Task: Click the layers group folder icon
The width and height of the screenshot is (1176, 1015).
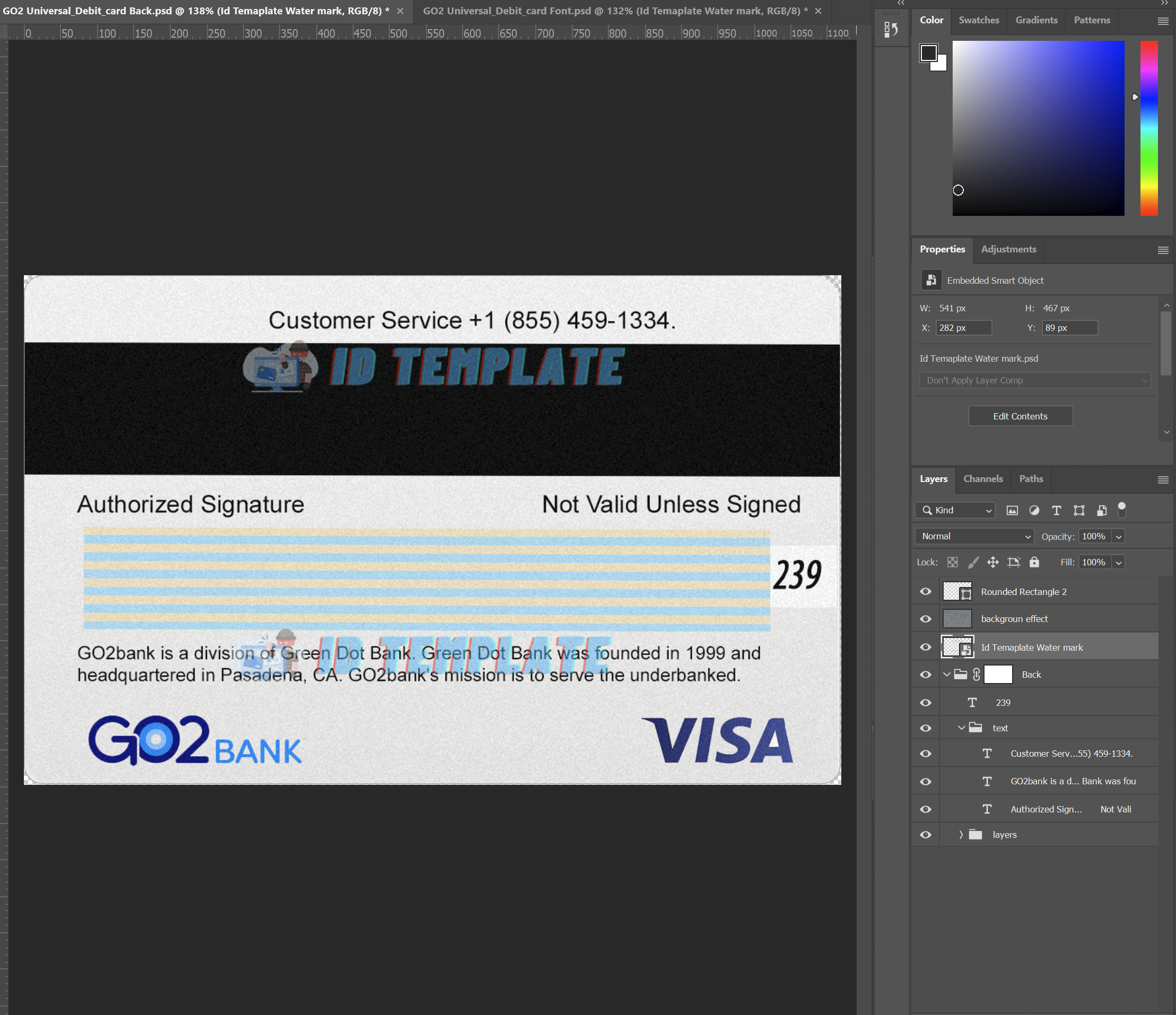Action: [975, 835]
